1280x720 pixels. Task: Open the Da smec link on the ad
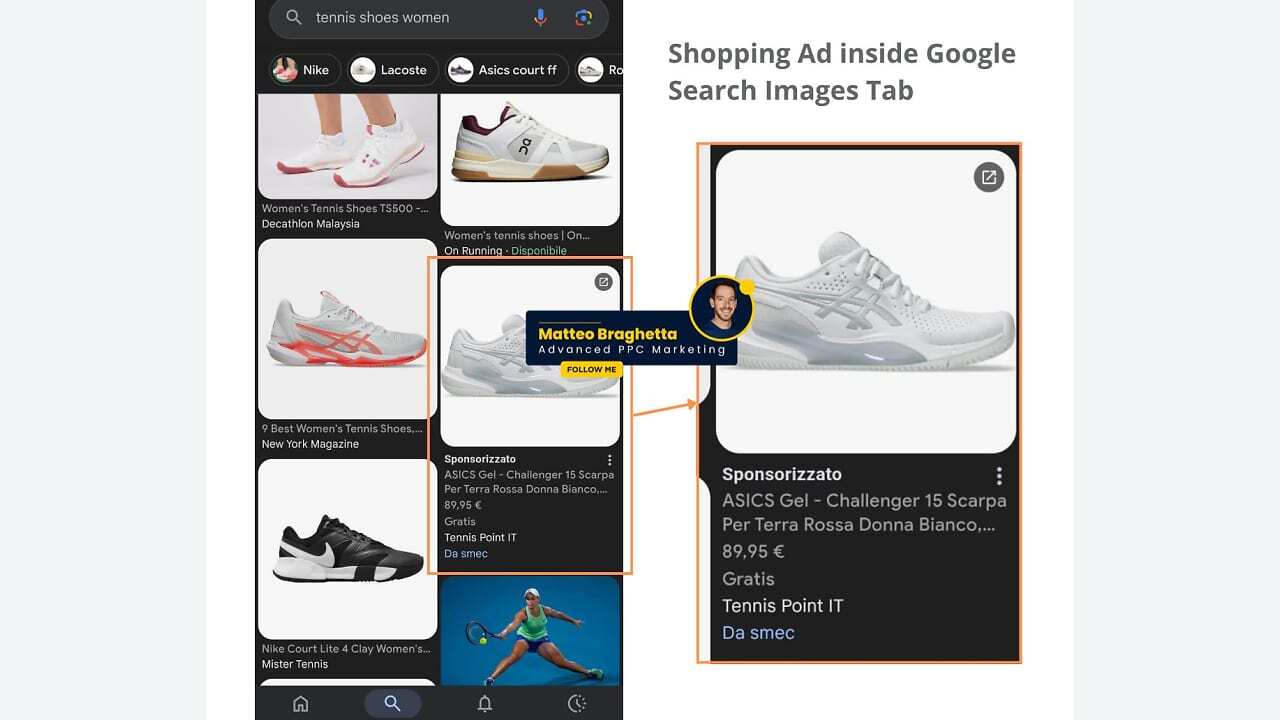465,553
